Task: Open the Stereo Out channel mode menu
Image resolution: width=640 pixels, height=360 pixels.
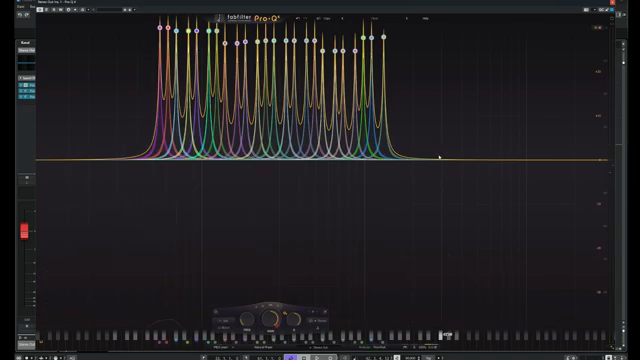Action: point(319,347)
